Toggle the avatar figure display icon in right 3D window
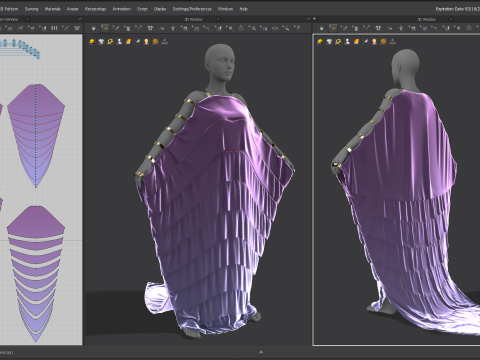 pyautogui.click(x=347, y=41)
